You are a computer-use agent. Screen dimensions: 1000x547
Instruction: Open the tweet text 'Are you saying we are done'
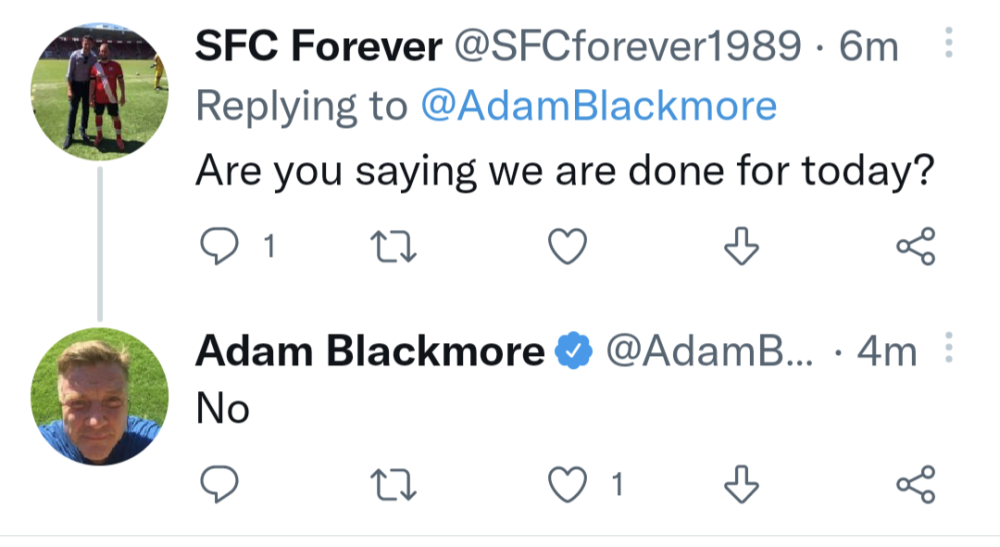565,172
